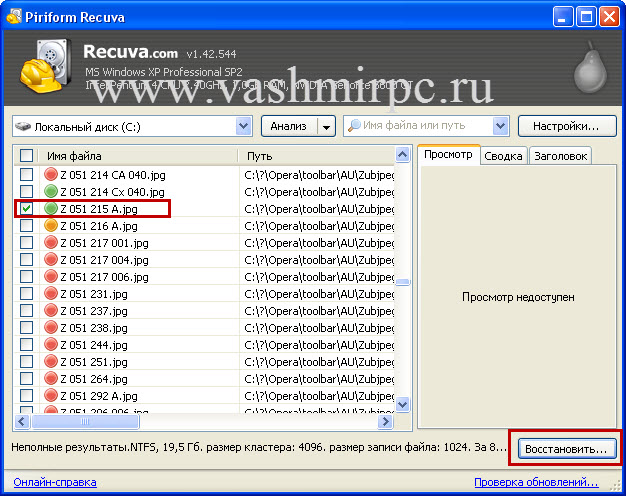Click the red status dot of Z 051 217 004.jpg

(x=51, y=260)
